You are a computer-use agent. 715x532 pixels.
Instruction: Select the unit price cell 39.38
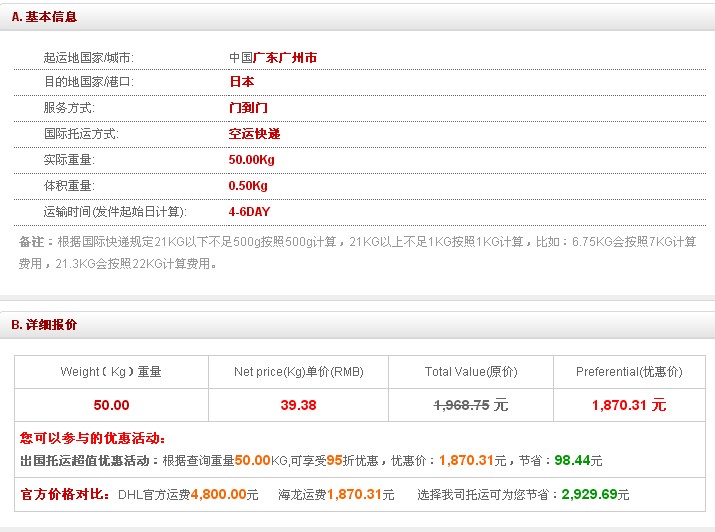point(298,405)
